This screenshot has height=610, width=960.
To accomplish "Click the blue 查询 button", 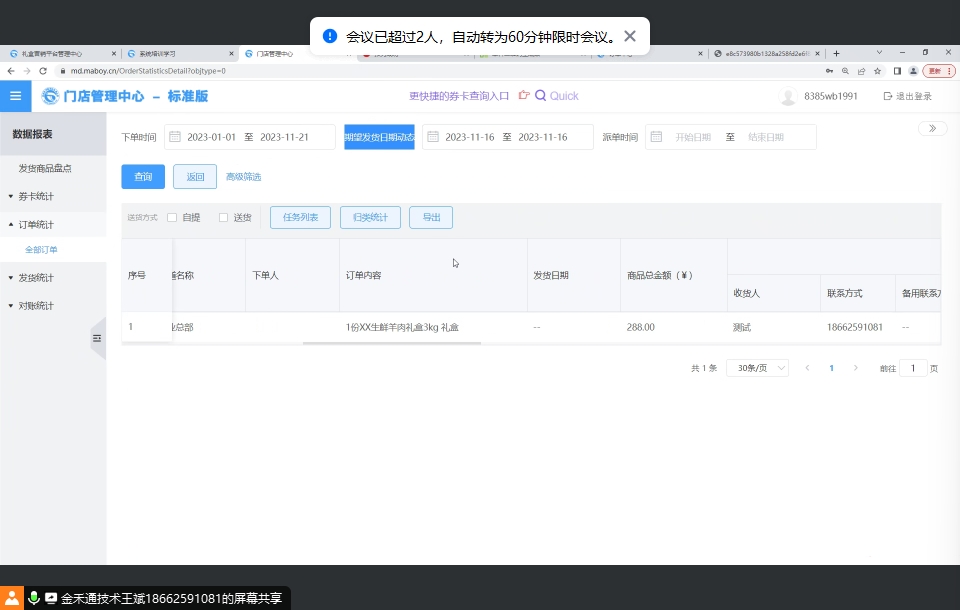I will 143,177.
